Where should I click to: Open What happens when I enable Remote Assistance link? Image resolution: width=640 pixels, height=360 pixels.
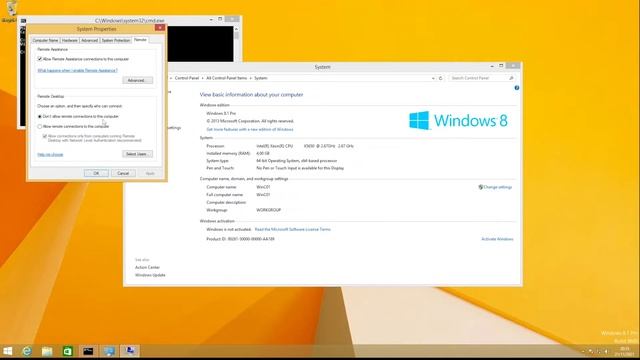coord(78,70)
